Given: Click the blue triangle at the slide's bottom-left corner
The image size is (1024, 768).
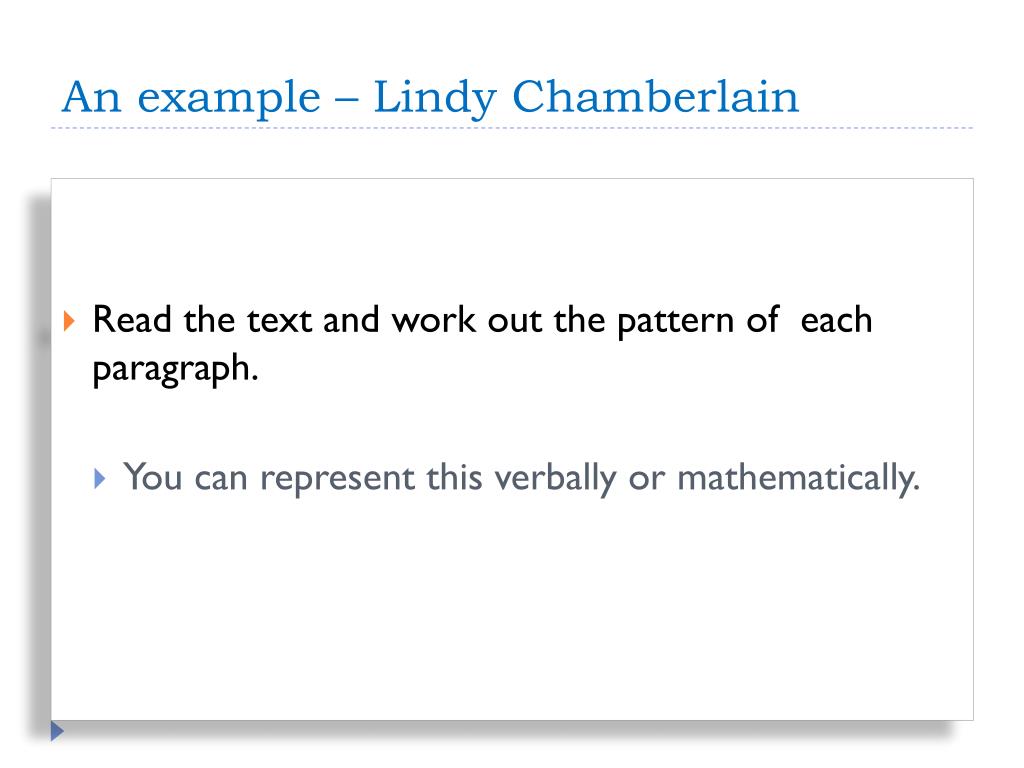Looking at the screenshot, I should click(x=57, y=731).
